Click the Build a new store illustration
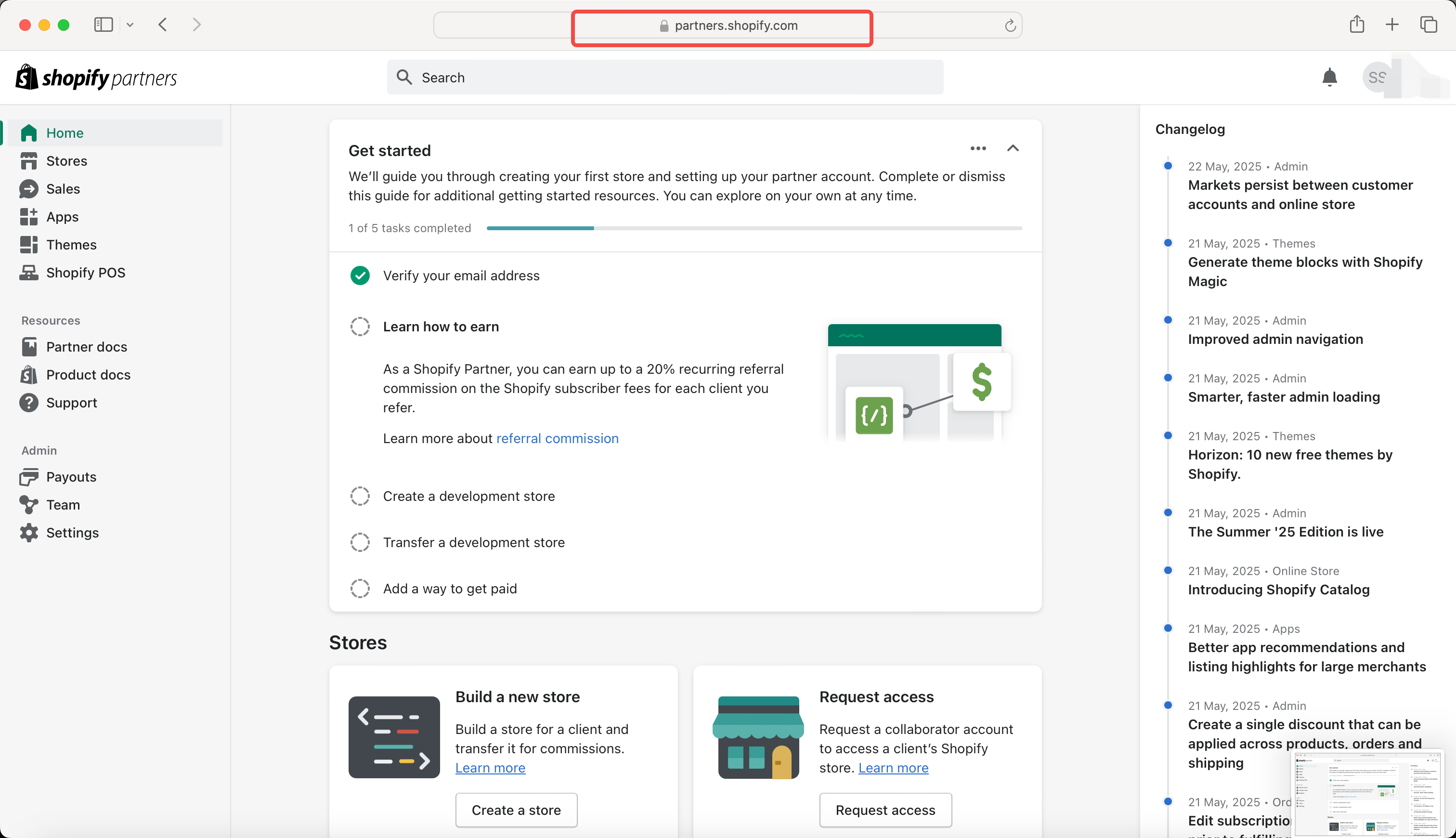 [x=394, y=737]
